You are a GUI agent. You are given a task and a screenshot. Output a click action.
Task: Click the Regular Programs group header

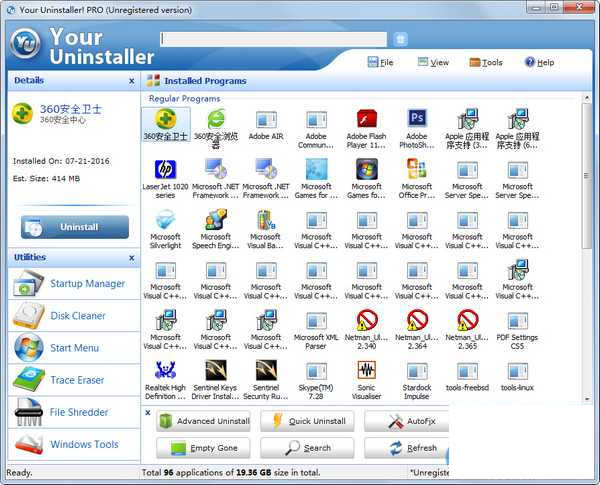[184, 98]
